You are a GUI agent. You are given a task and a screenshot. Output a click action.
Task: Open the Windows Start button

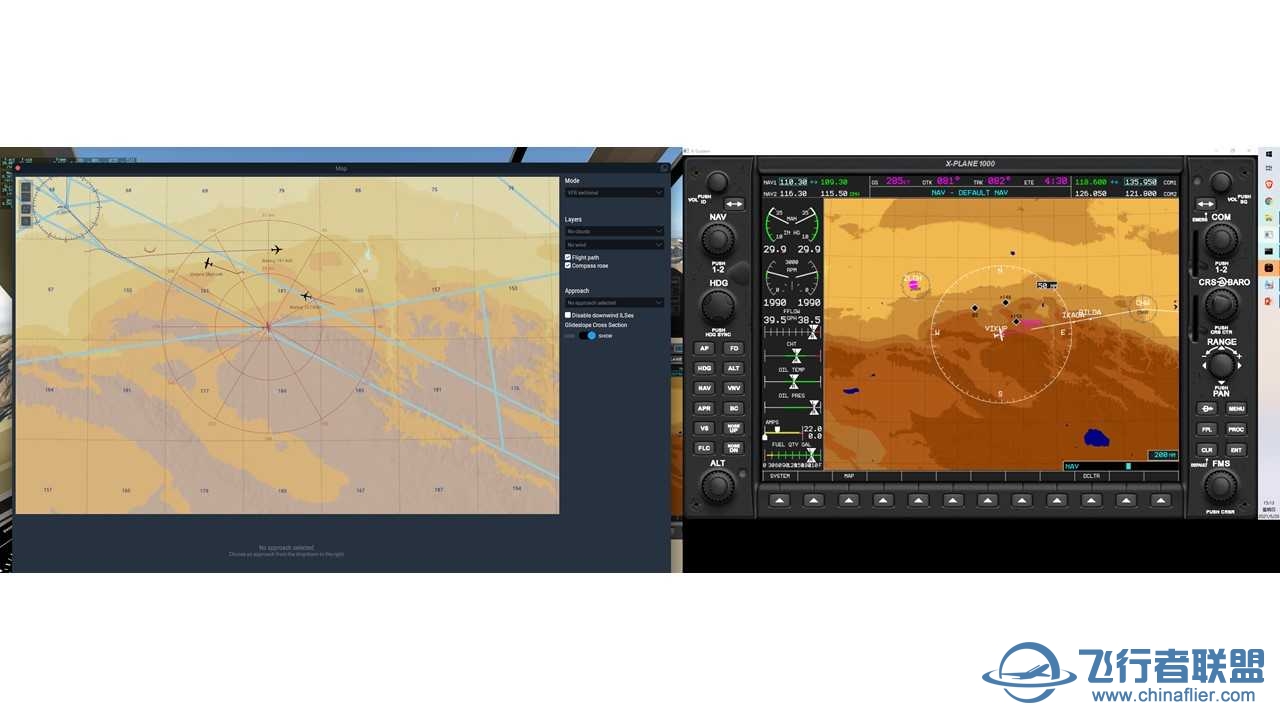1269,155
